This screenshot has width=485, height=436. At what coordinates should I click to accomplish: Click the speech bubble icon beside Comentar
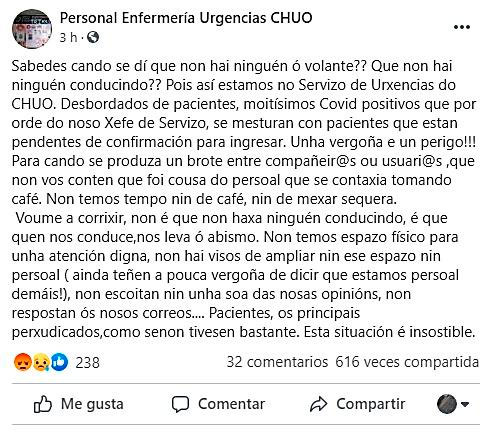pyautogui.click(x=180, y=404)
